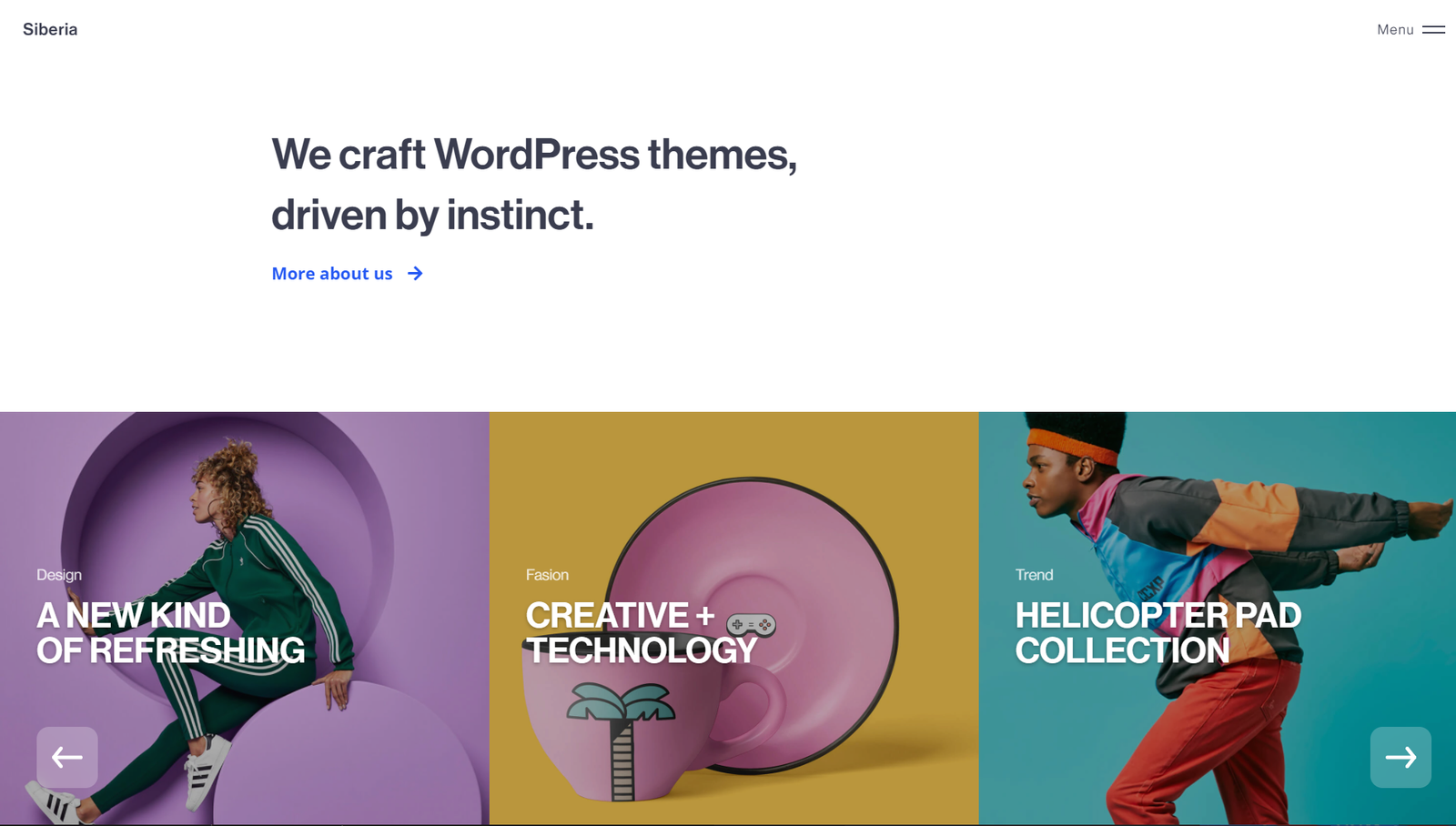Select the Fasion category label
1456x826 pixels.
pyautogui.click(x=547, y=575)
